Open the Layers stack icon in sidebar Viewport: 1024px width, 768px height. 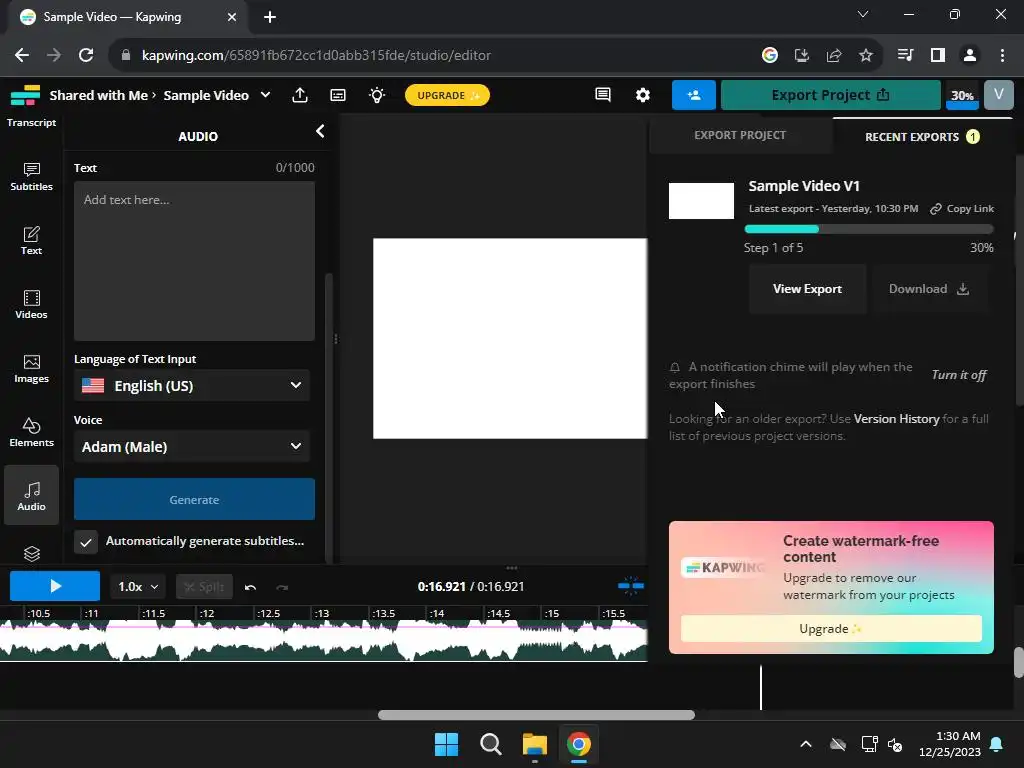[x=31, y=554]
